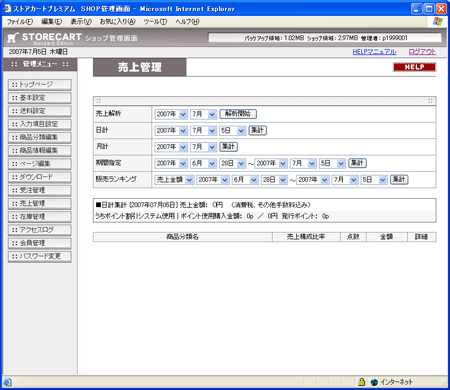Image resolution: width=450 pixels, height=390 pixels.
Task: Click the Internet Explorer page icon in title bar
Action: coord(7,9)
